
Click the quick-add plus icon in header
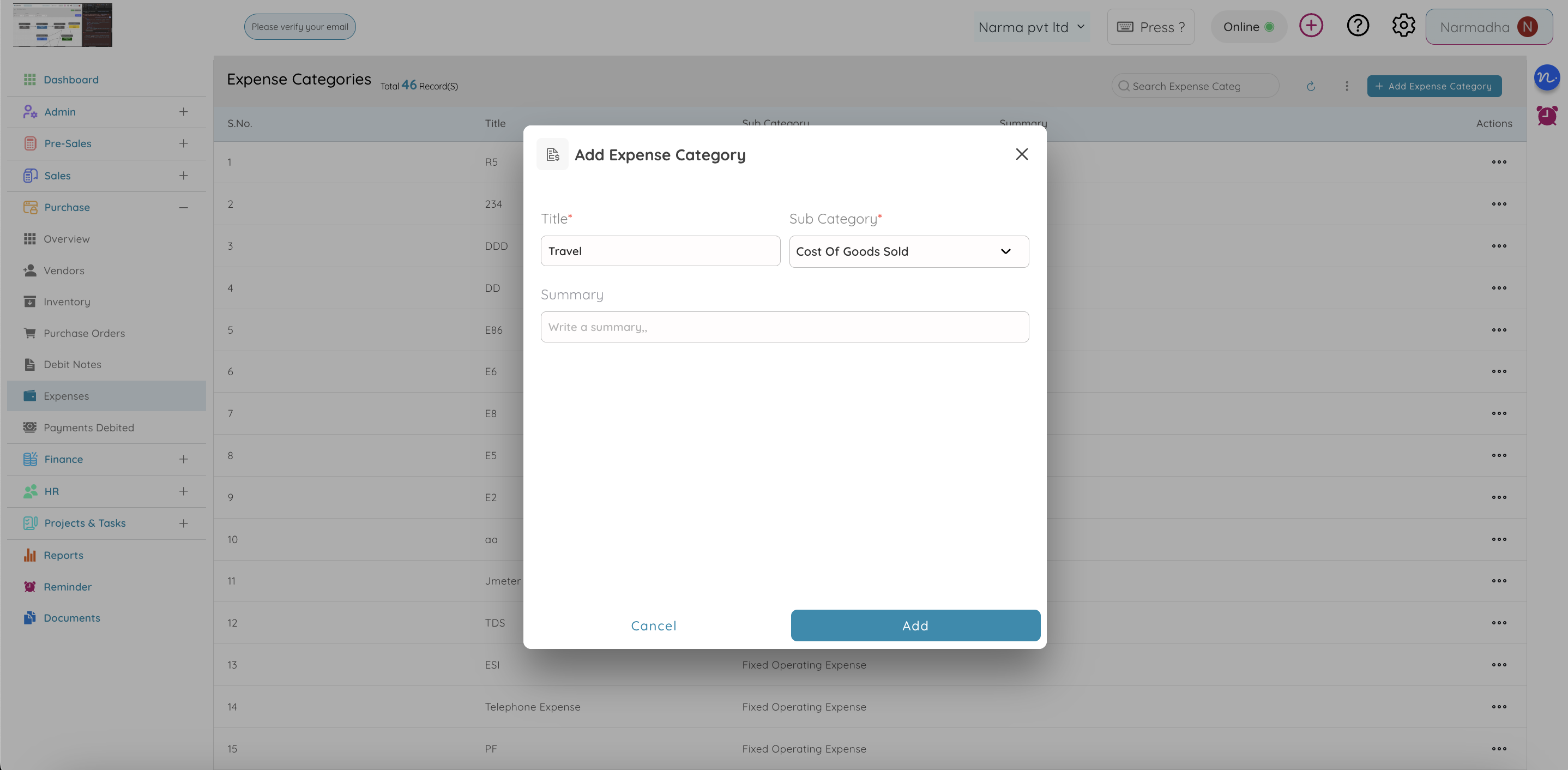point(1311,25)
